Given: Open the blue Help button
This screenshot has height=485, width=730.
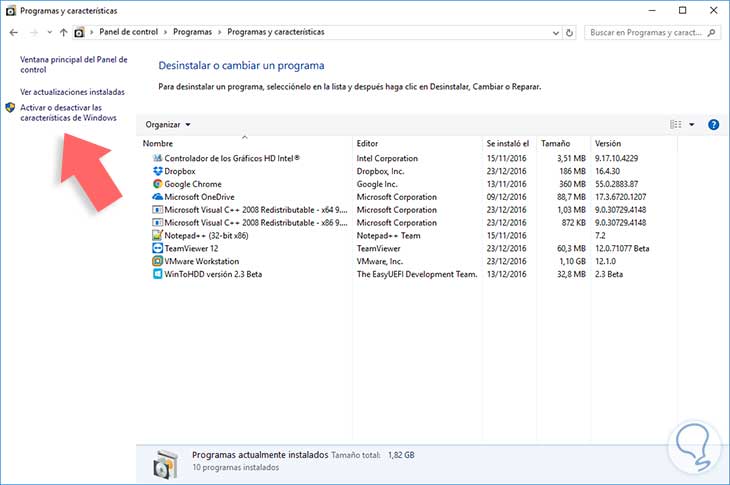Looking at the screenshot, I should (713, 125).
